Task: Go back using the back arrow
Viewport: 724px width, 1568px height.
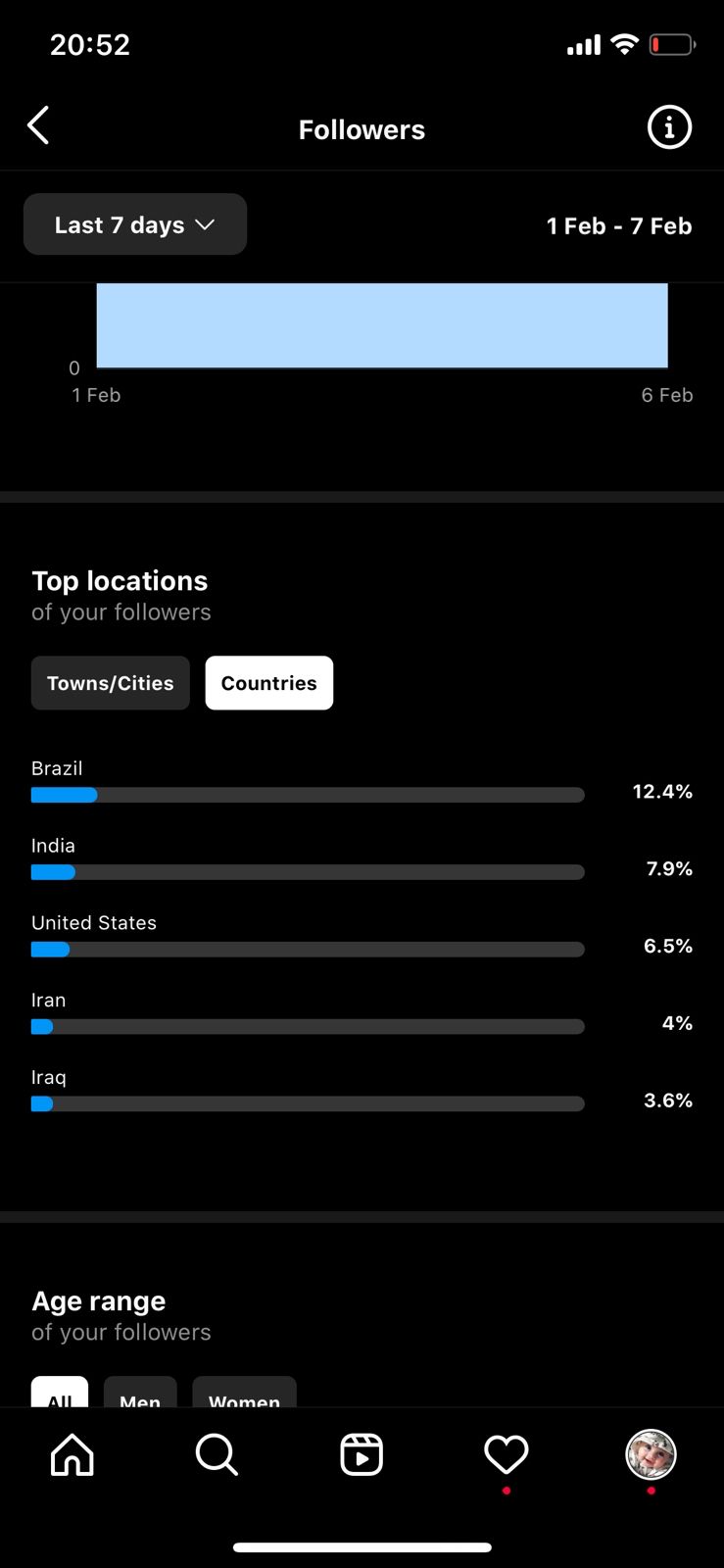Action: point(38,126)
